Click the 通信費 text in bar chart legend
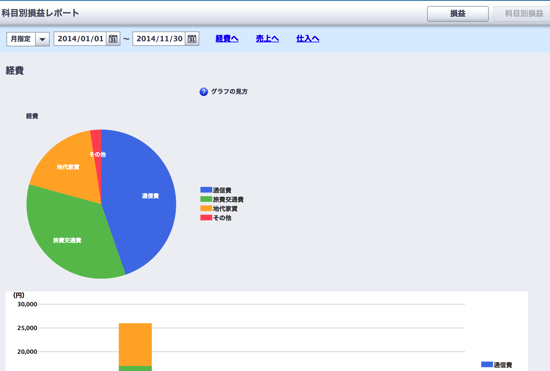The height and width of the screenshot is (371, 550). [503, 365]
